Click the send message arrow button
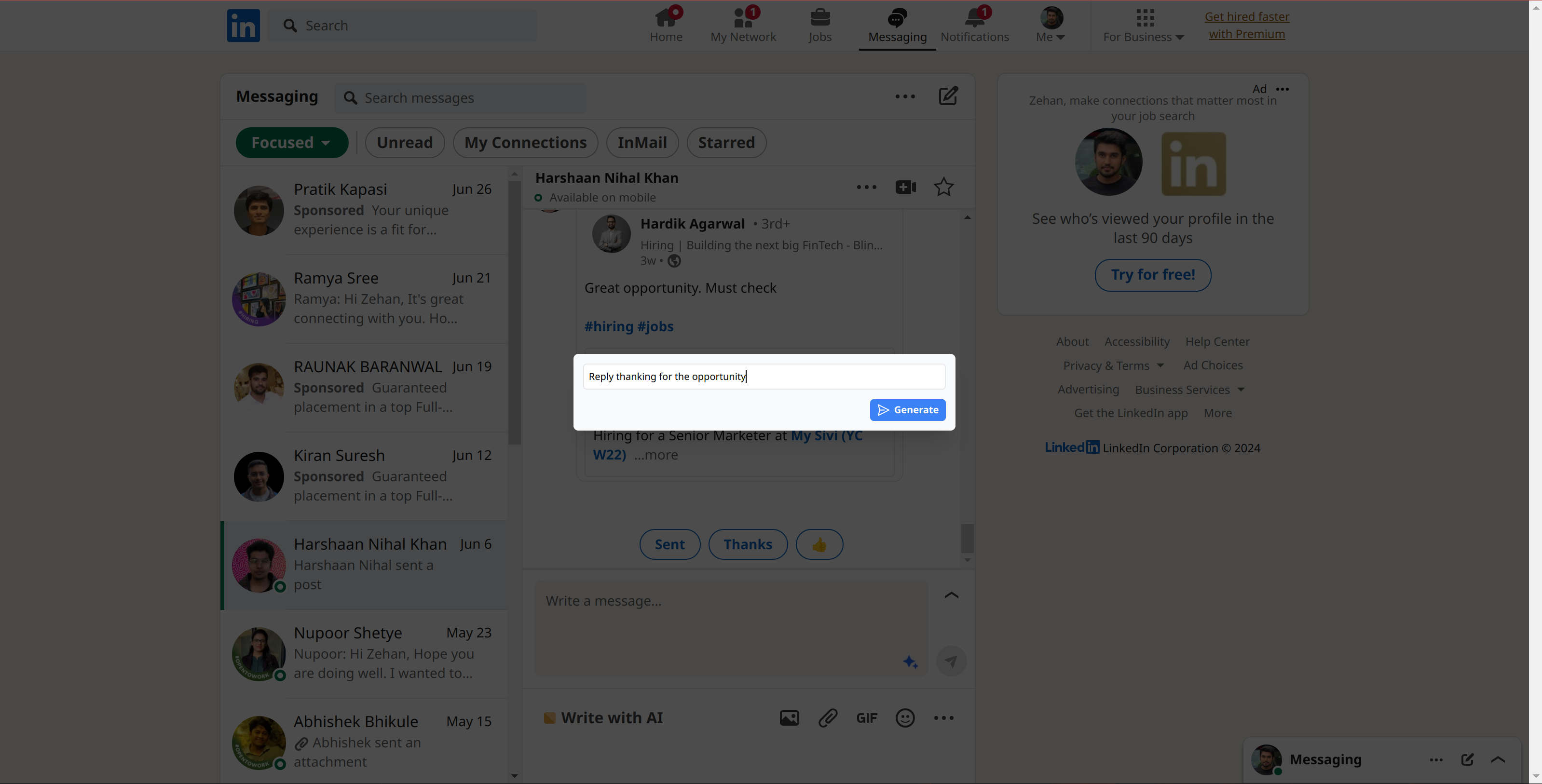1542x784 pixels. click(951, 661)
